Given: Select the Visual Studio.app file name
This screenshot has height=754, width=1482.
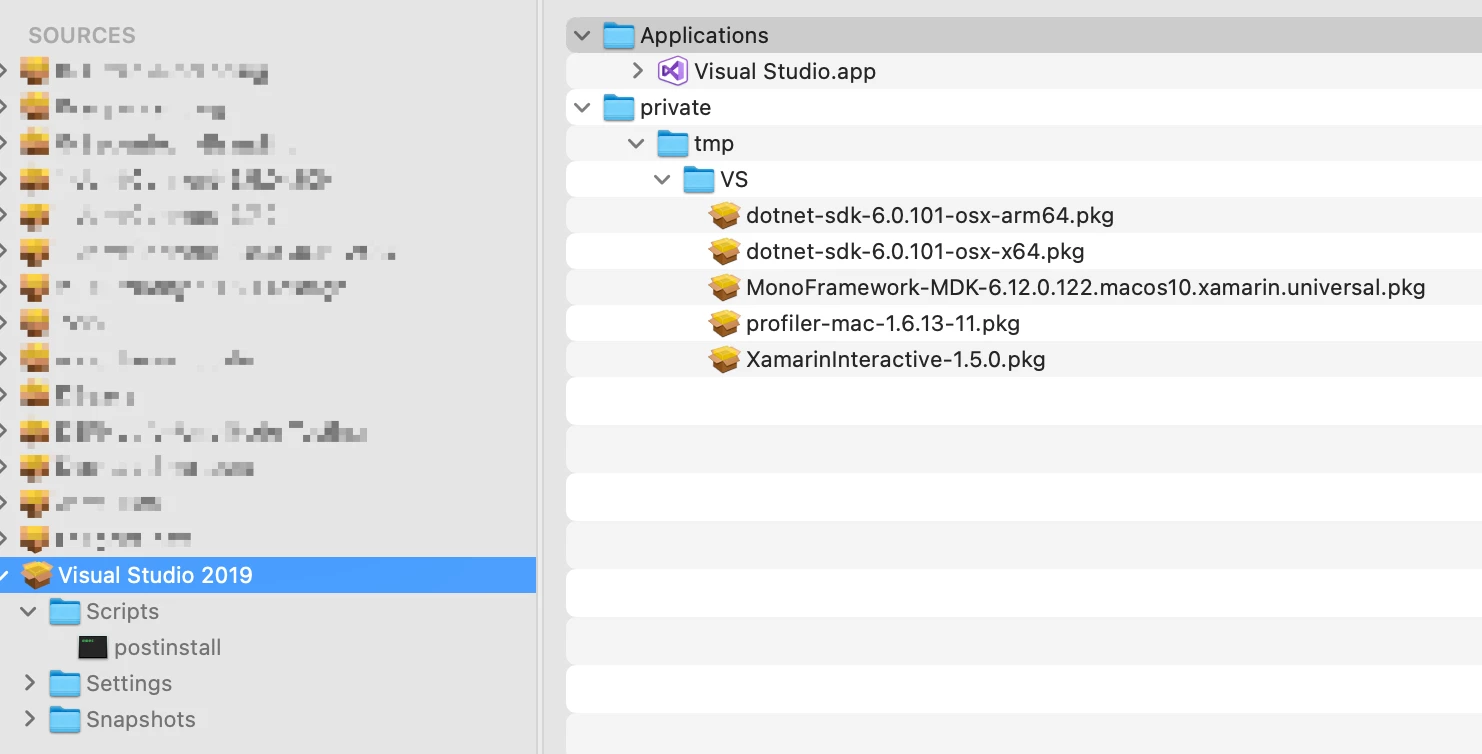Looking at the screenshot, I should 785,72.
